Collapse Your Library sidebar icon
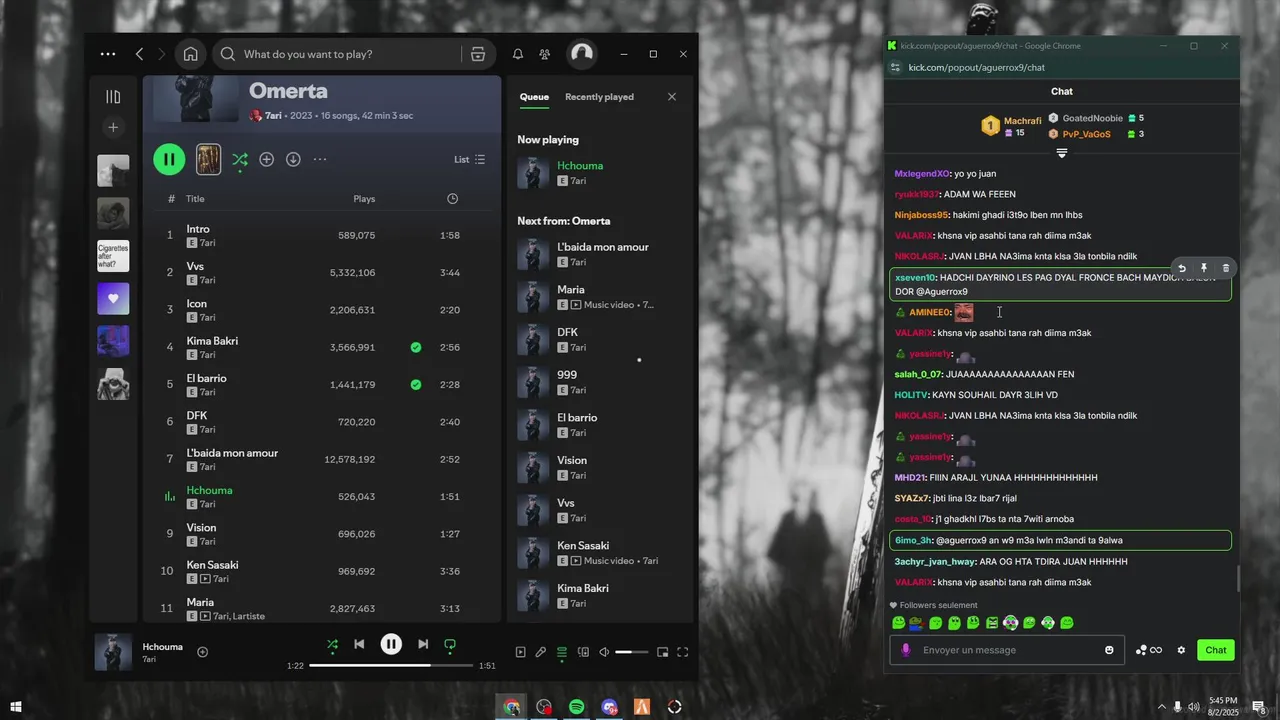 tap(113, 97)
